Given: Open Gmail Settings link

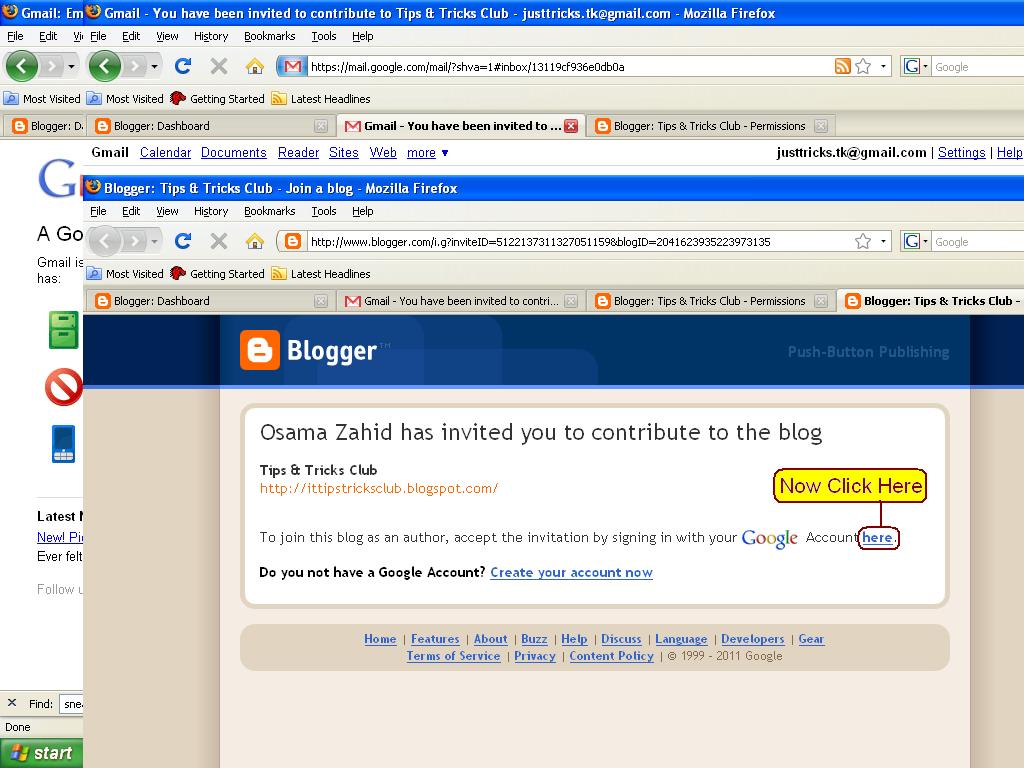Looking at the screenshot, I should (x=961, y=152).
